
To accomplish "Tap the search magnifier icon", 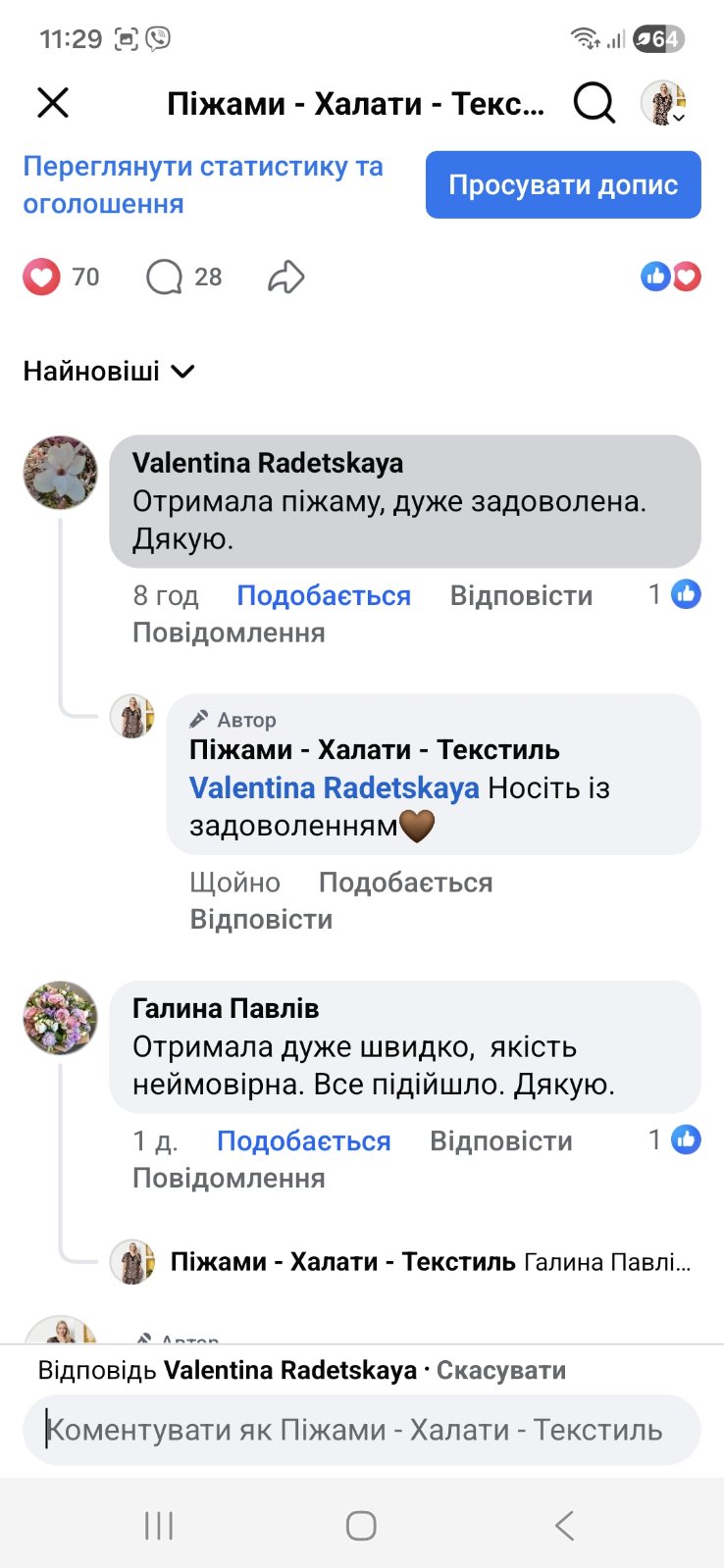I will (x=594, y=102).
